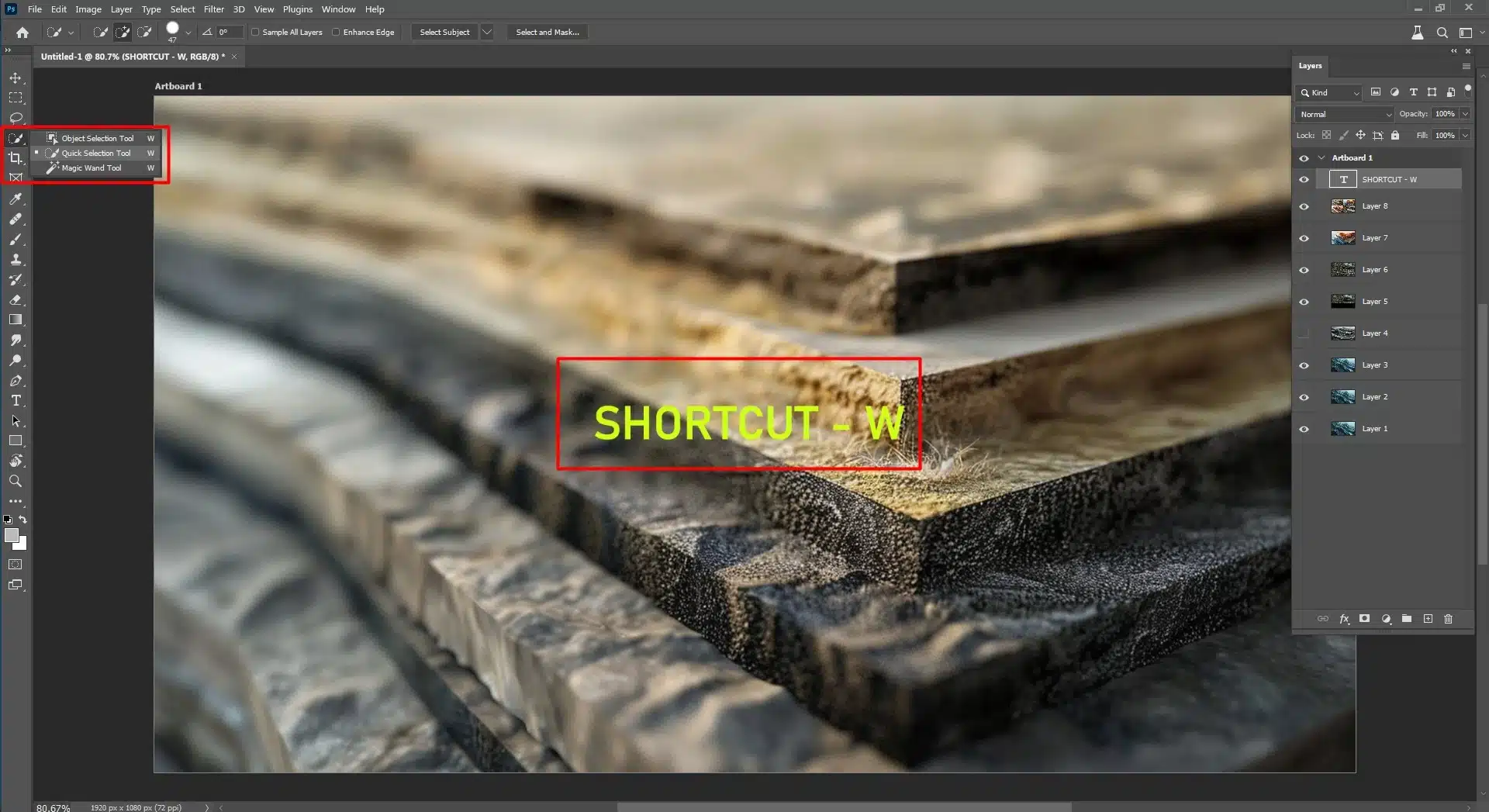The image size is (1489, 812).
Task: Select the Rectangle shape tool
Action: [x=16, y=441]
